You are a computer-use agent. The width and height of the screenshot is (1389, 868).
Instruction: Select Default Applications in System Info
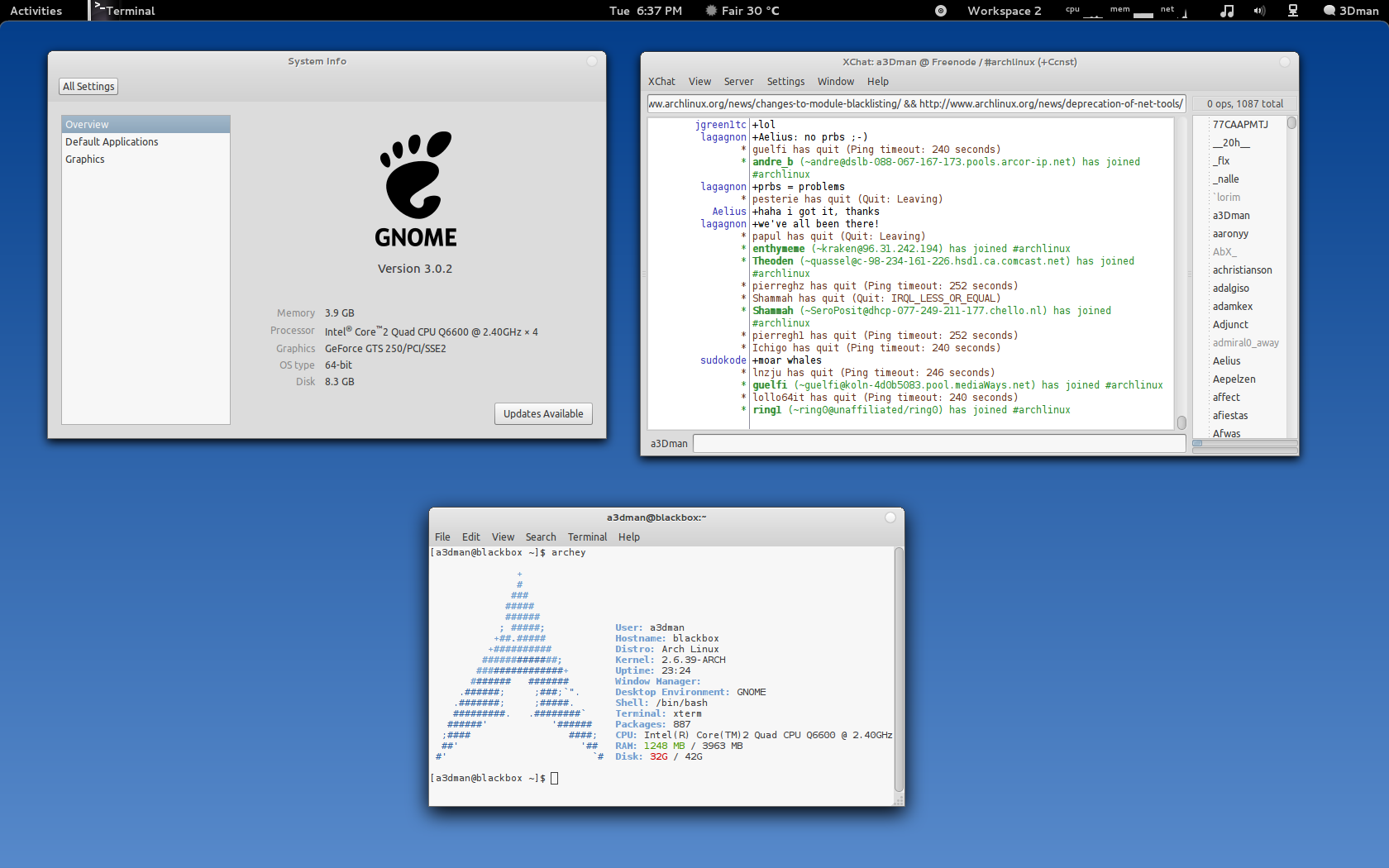tap(146, 141)
